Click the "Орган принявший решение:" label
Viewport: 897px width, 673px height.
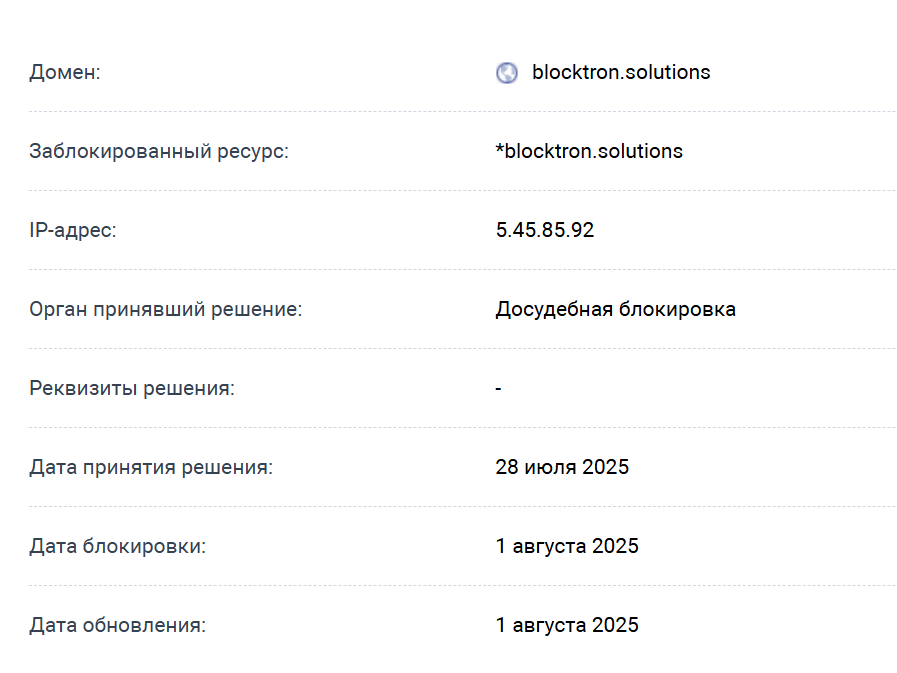tap(166, 310)
